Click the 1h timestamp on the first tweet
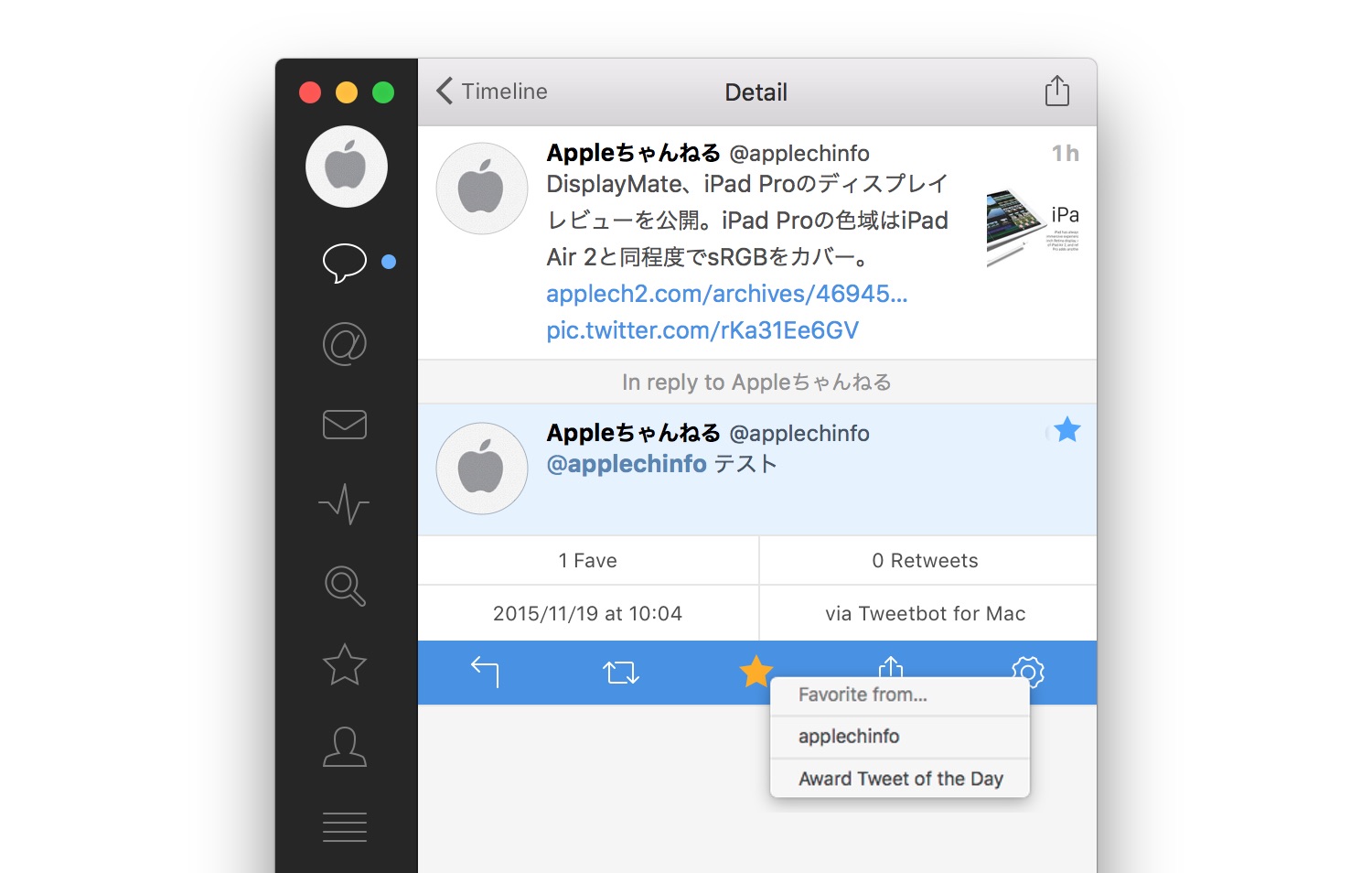Image resolution: width=1372 pixels, height=873 pixels. click(x=1066, y=153)
